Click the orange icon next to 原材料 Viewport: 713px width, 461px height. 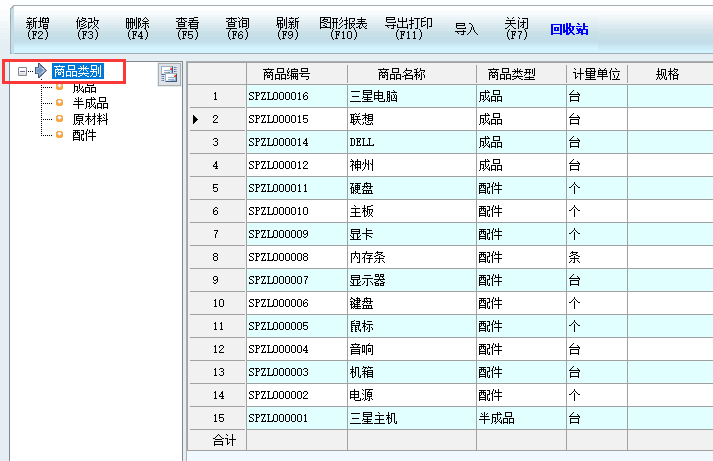click(59, 119)
